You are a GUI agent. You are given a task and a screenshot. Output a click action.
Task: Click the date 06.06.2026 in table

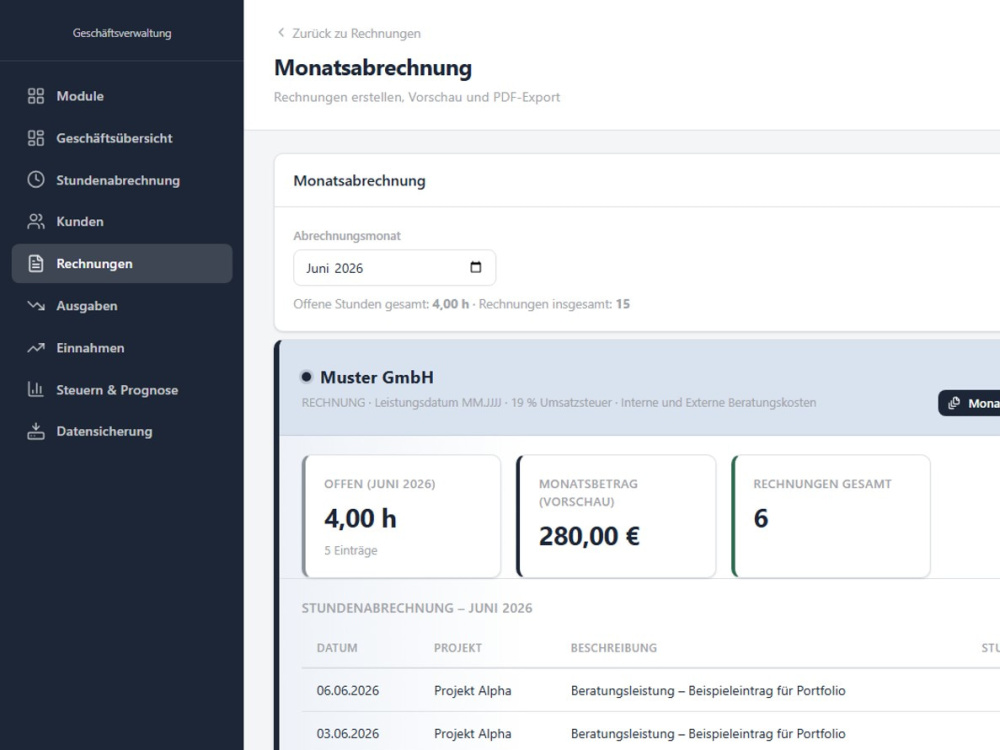pyautogui.click(x=348, y=691)
